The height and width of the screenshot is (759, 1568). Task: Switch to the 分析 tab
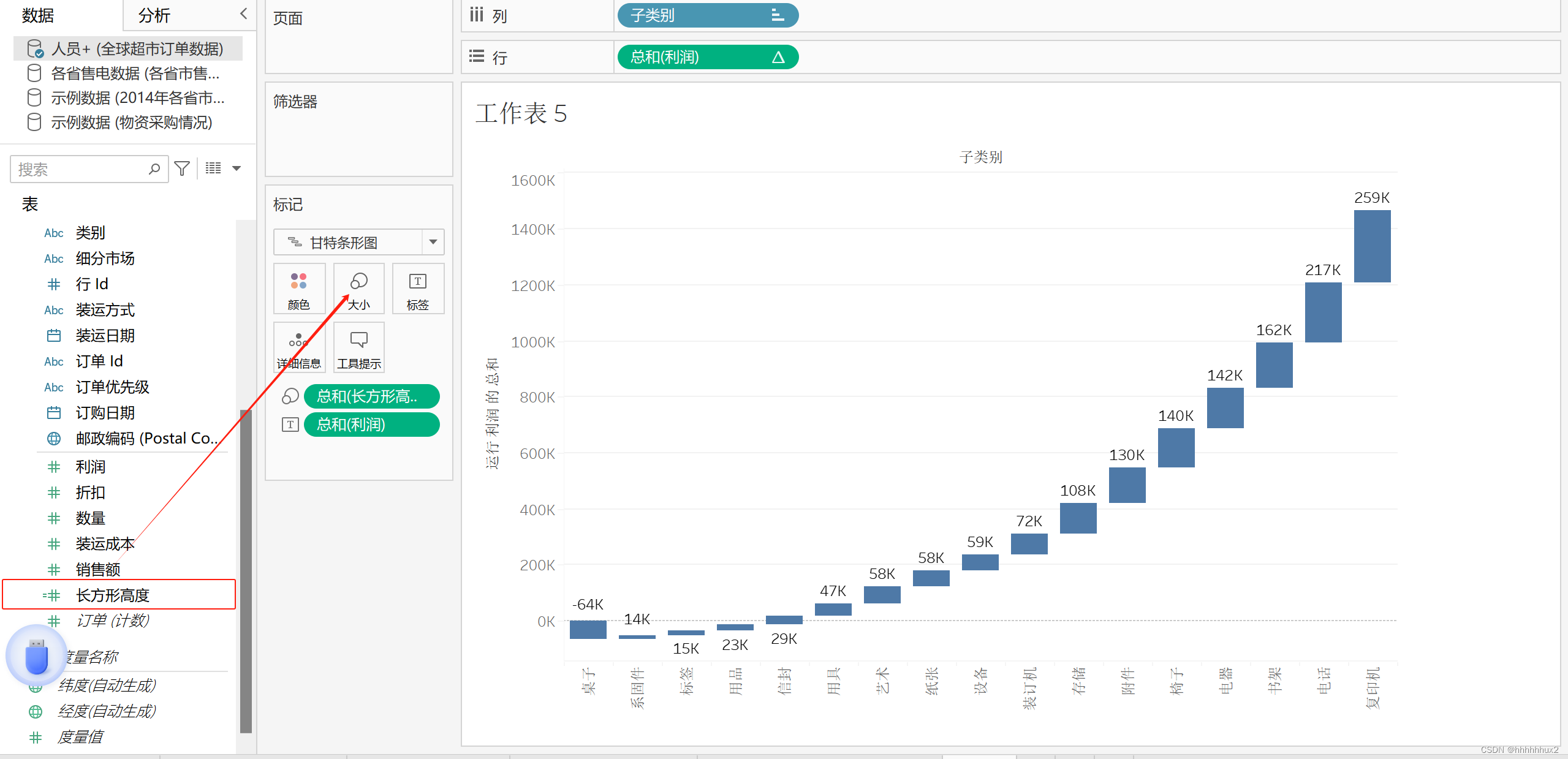154,15
